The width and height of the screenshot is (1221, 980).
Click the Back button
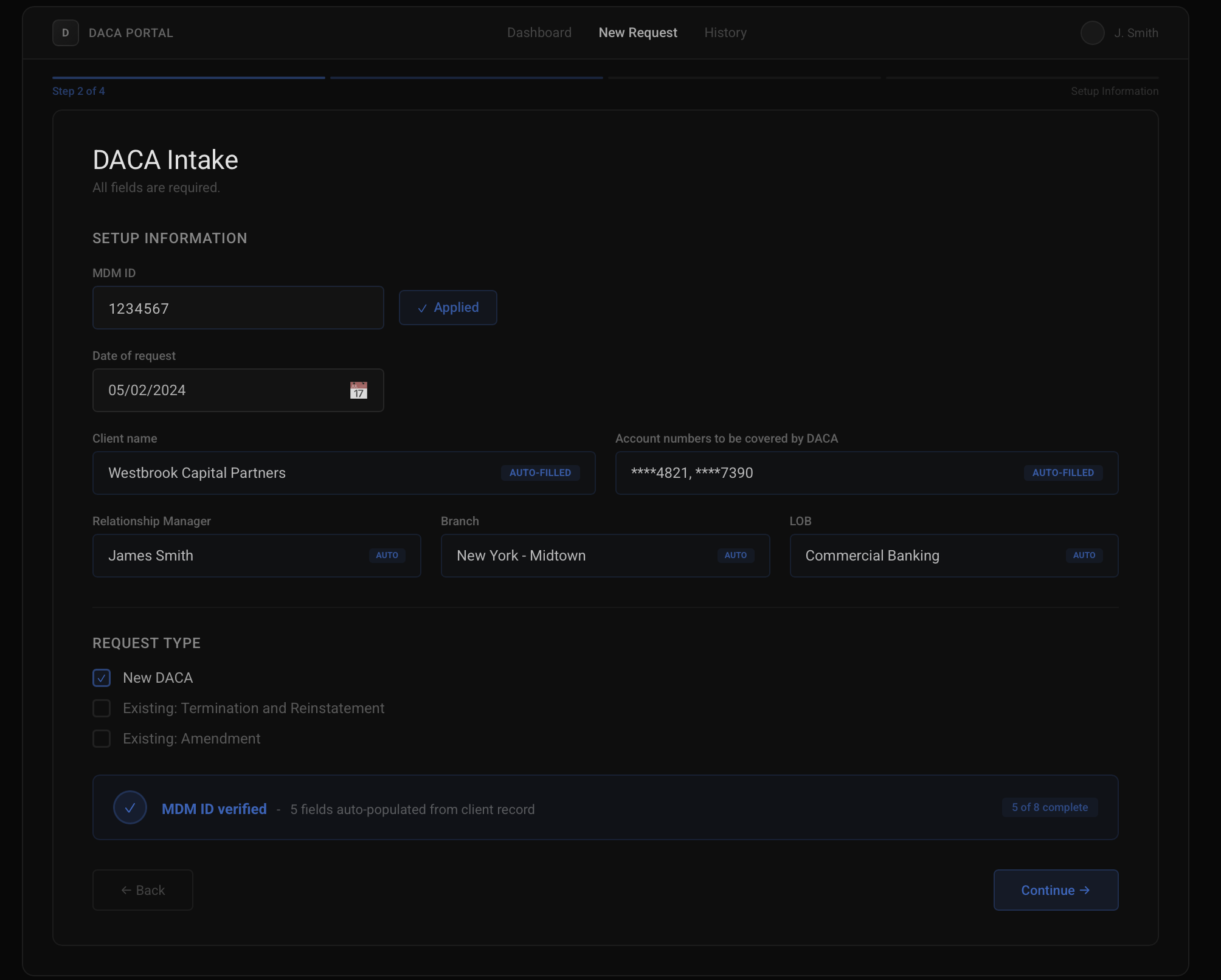tap(143, 890)
